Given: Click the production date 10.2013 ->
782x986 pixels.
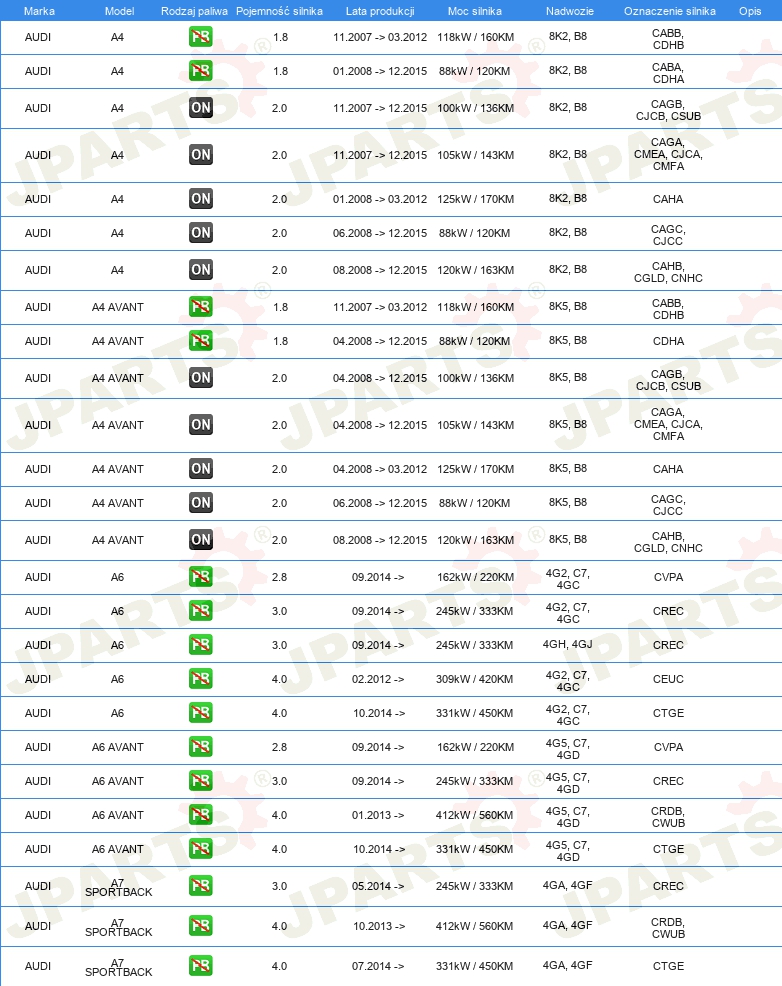Looking at the screenshot, I should [x=379, y=926].
